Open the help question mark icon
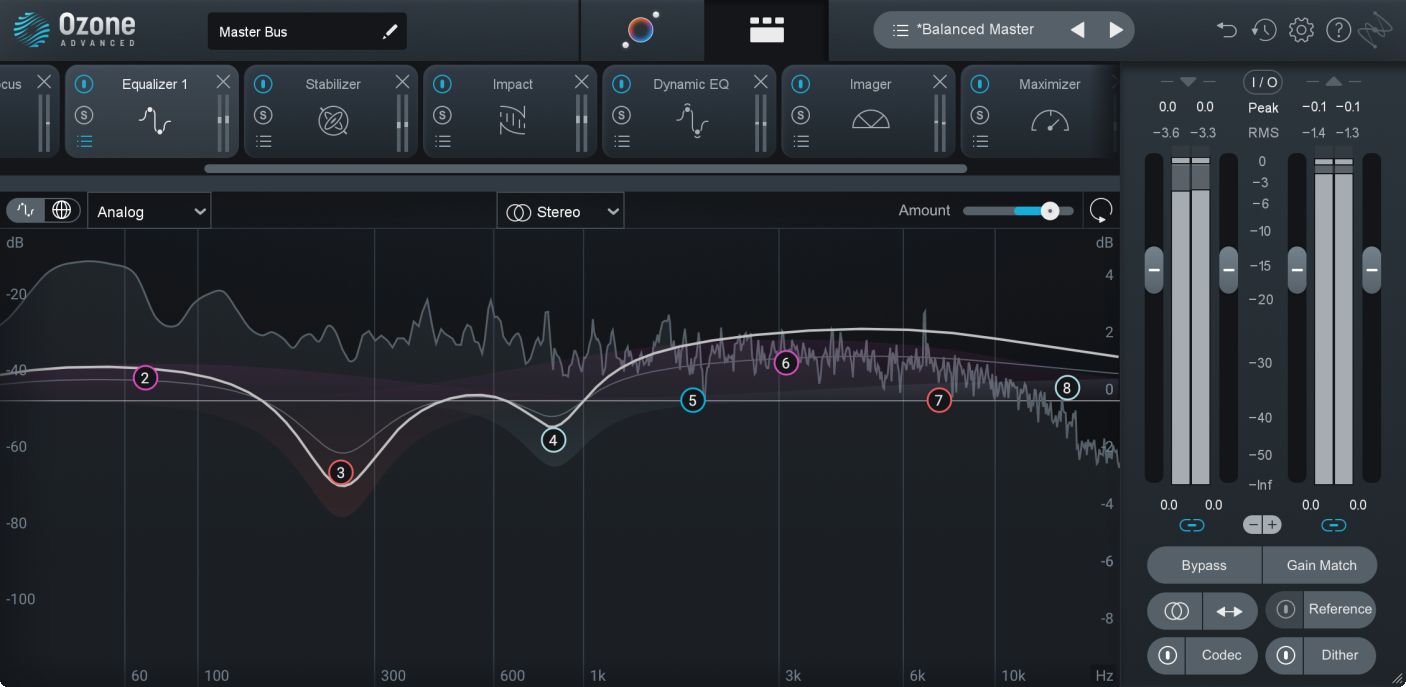1406x687 pixels. (x=1338, y=30)
